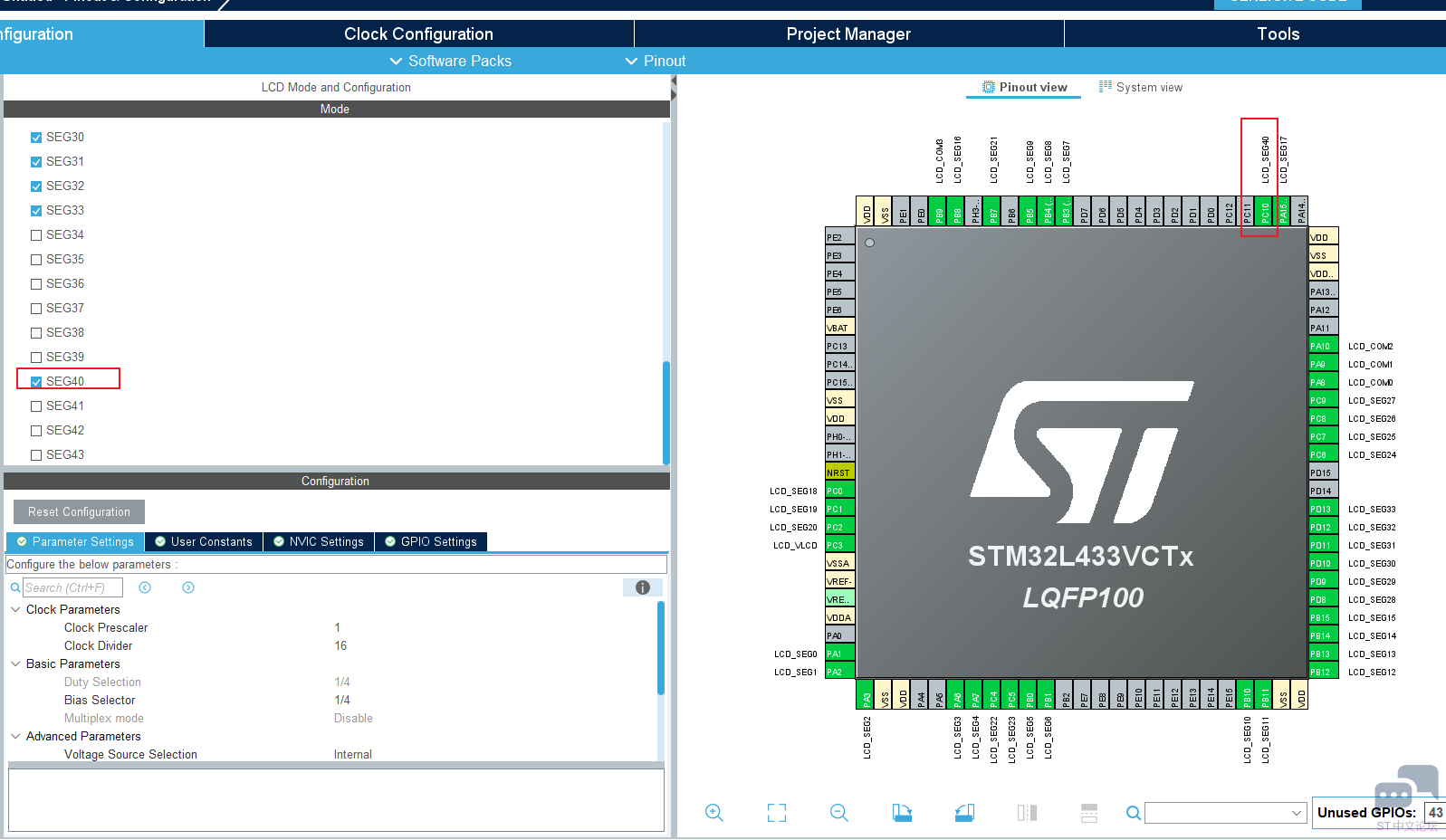This screenshot has width=1446, height=840.
Task: Switch to System view
Action: coord(1141,87)
